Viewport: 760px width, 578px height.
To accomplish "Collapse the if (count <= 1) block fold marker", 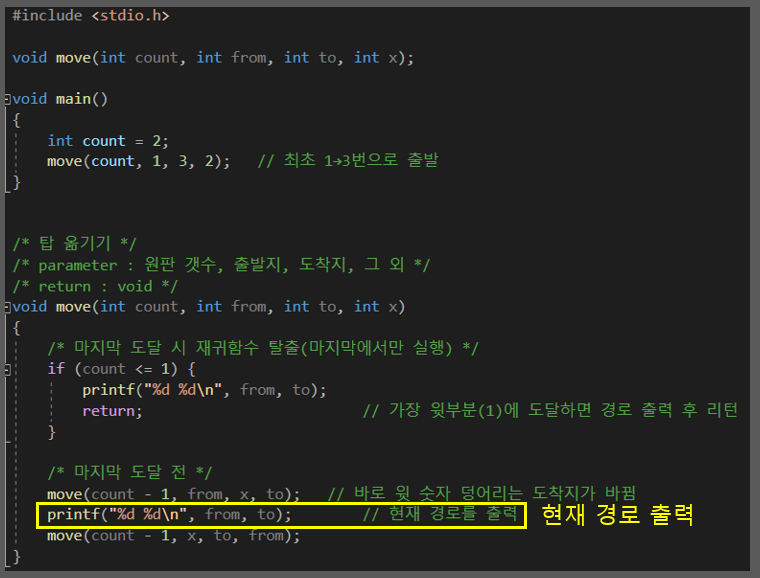I will pos(7,370).
